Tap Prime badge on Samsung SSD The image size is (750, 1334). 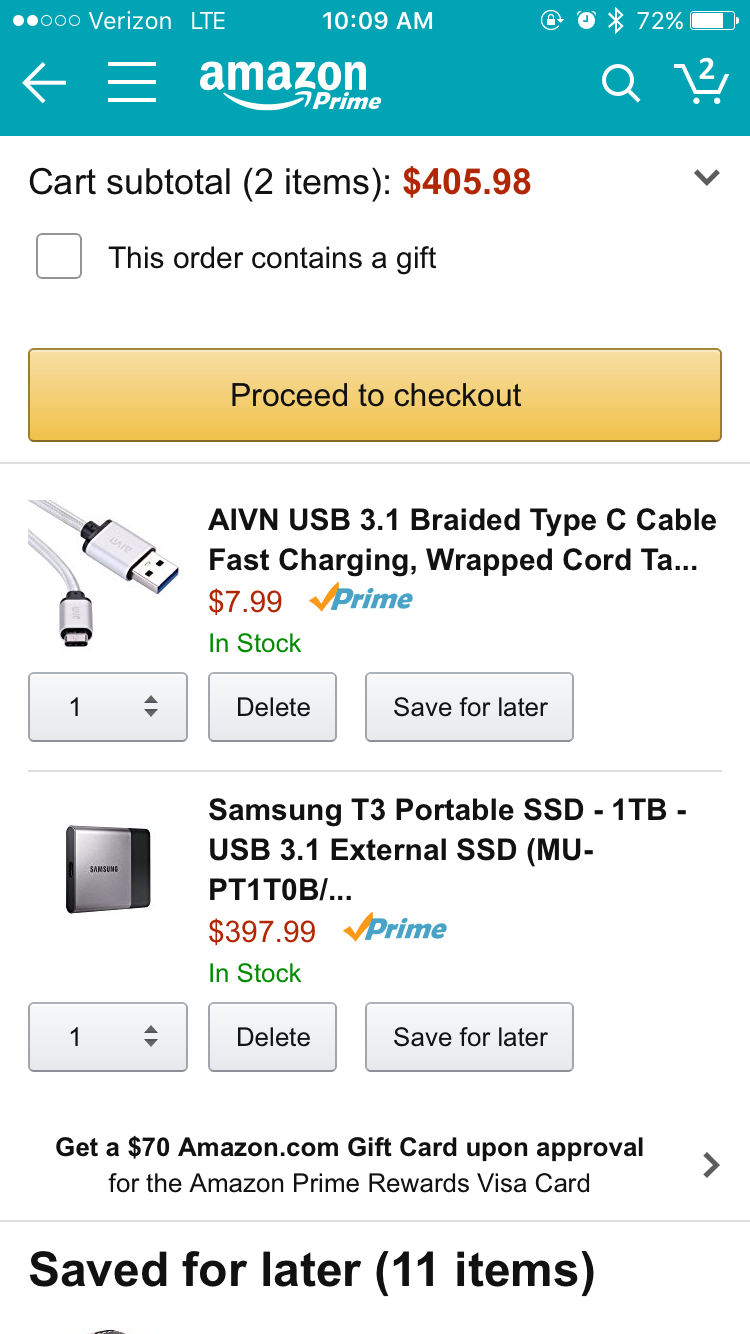coord(395,929)
